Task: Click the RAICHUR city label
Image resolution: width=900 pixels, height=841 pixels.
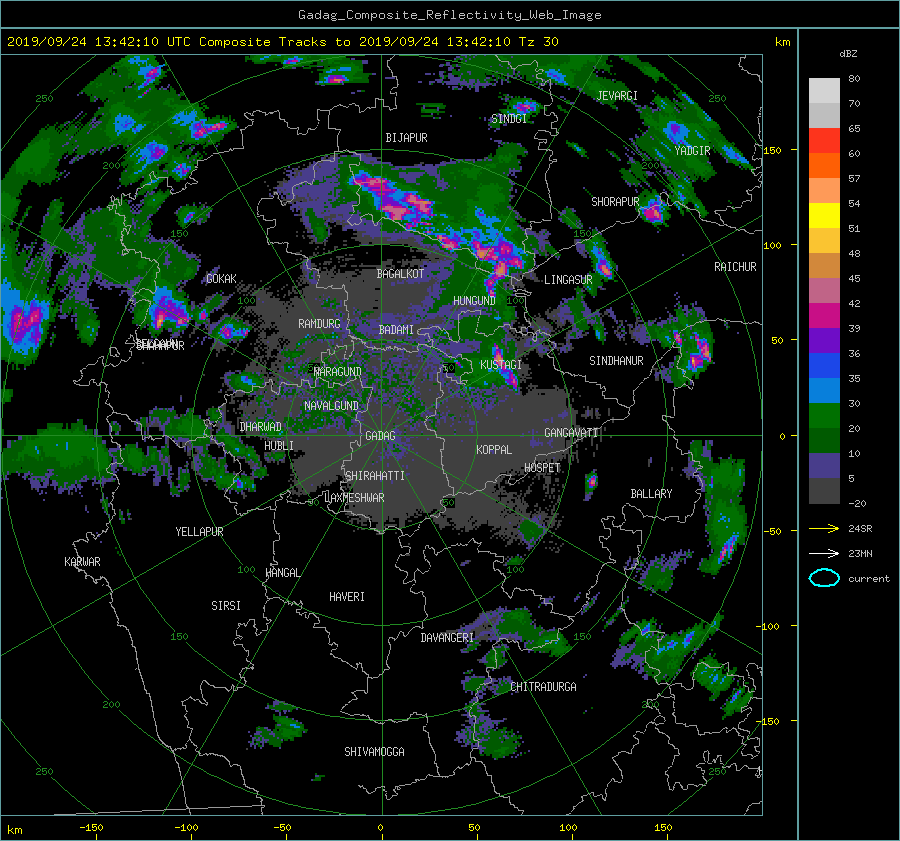Action: (x=735, y=267)
